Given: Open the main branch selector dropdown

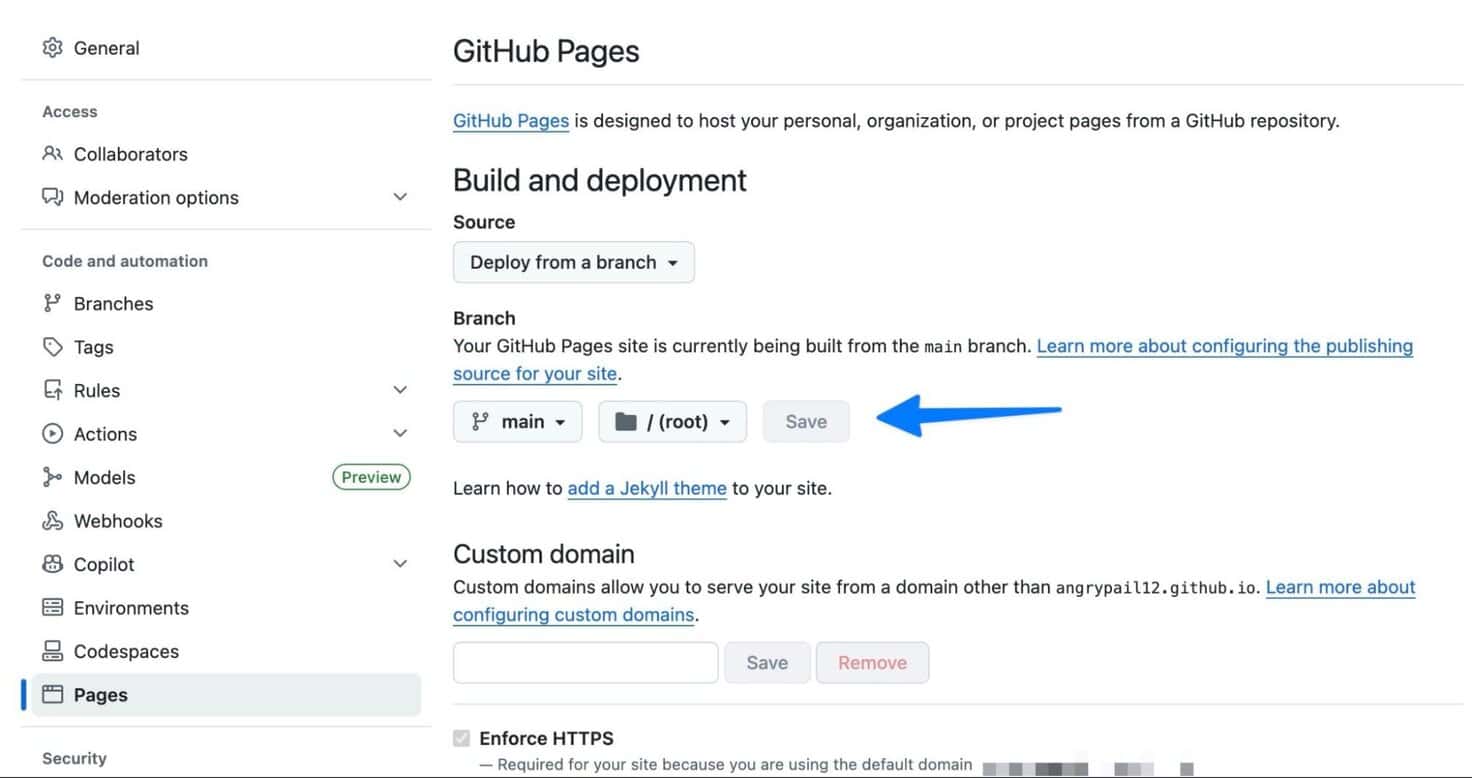Looking at the screenshot, I should point(517,422).
